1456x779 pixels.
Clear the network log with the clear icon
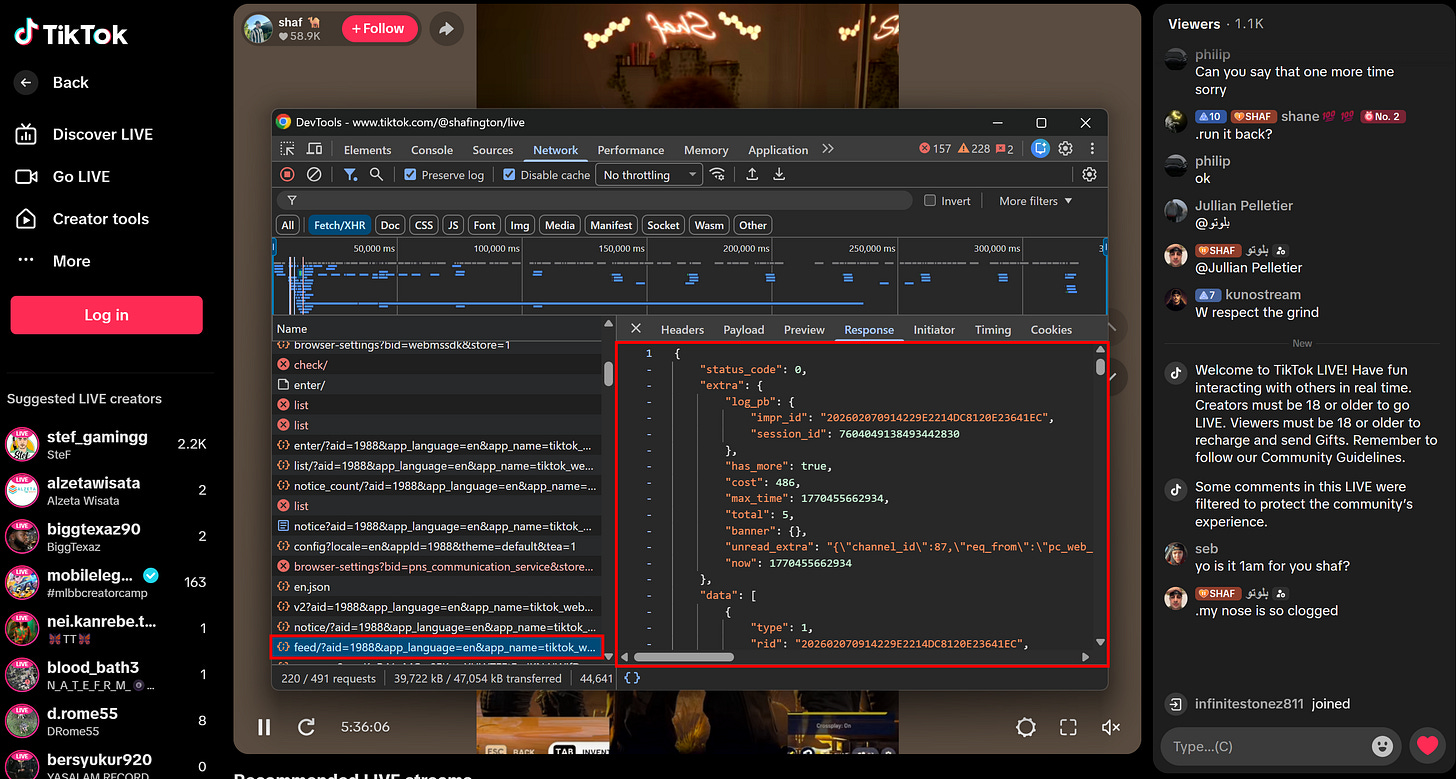click(x=314, y=174)
